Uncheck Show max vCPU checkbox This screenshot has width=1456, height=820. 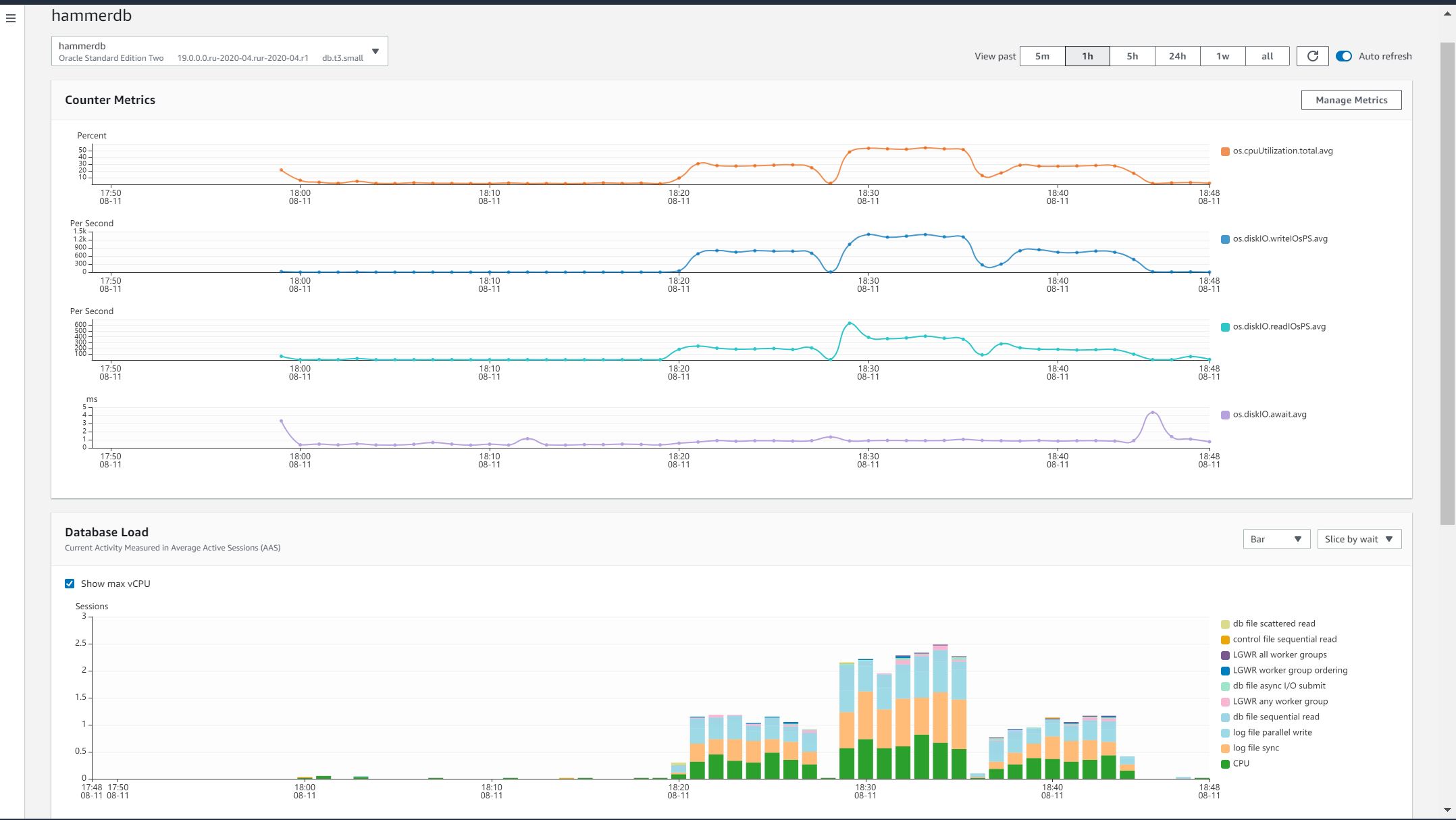[70, 584]
